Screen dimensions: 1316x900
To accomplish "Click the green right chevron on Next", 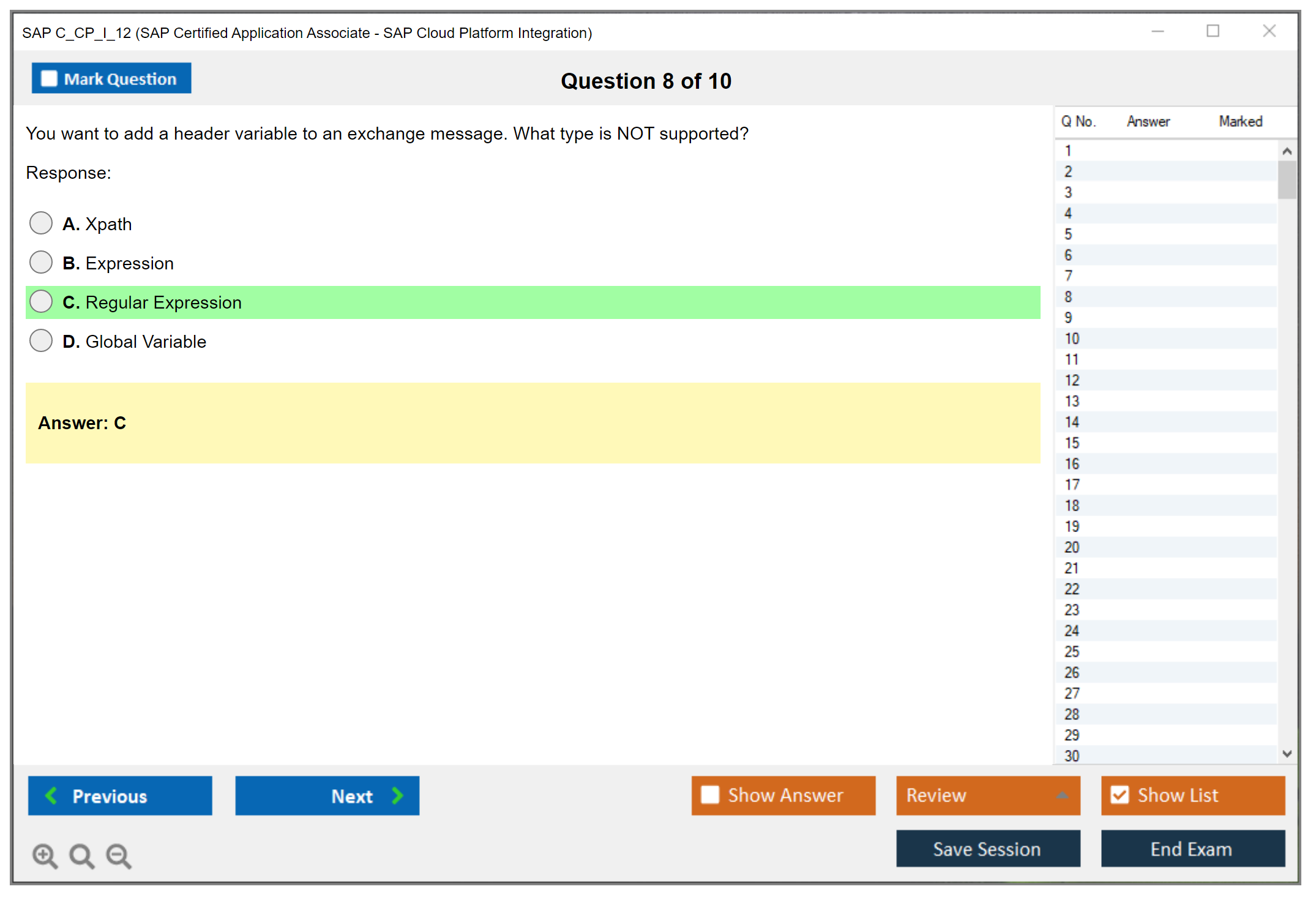I will (397, 796).
